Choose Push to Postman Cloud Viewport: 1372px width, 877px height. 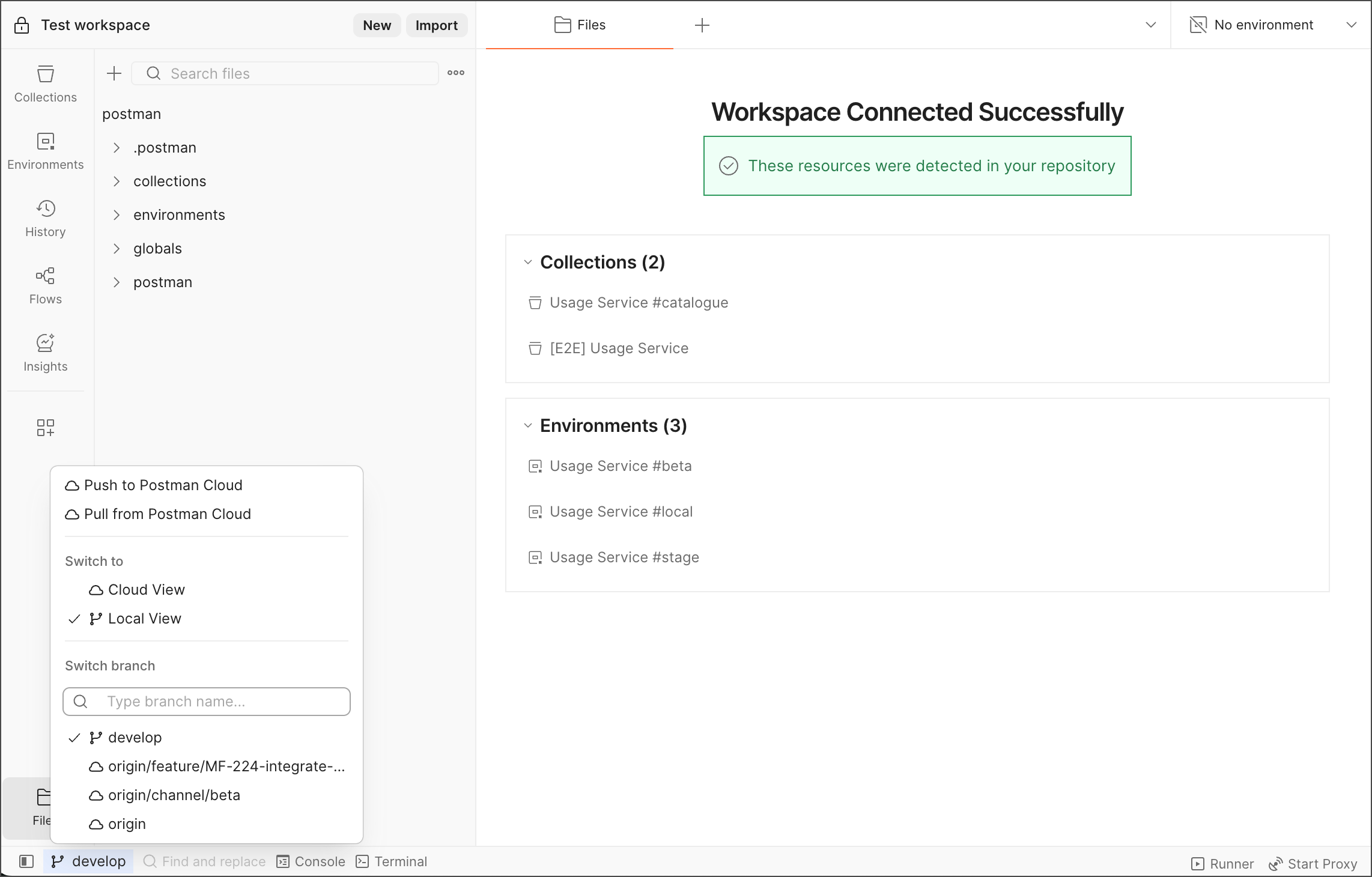point(163,485)
